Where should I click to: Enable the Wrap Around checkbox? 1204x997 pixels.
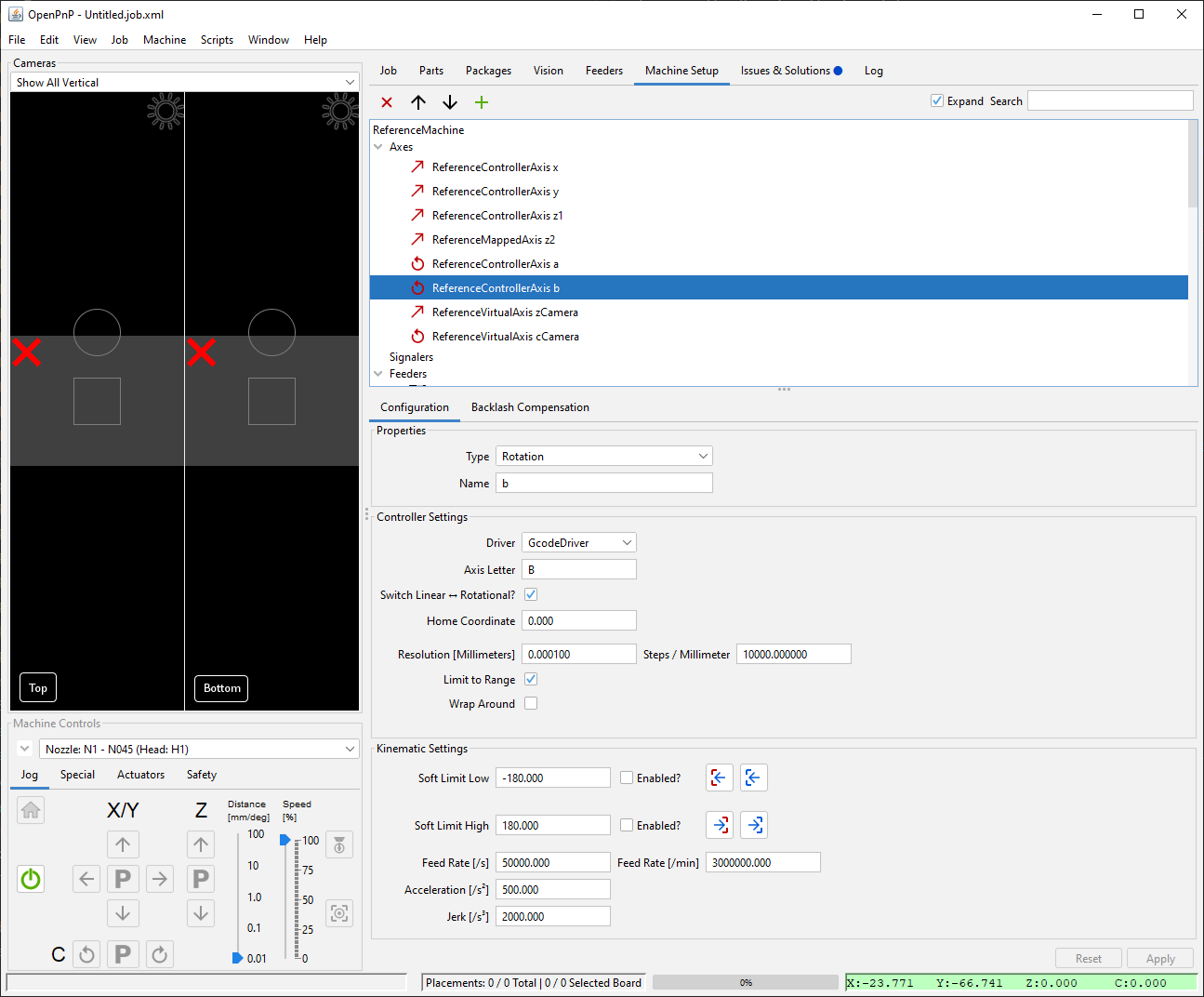click(531, 704)
